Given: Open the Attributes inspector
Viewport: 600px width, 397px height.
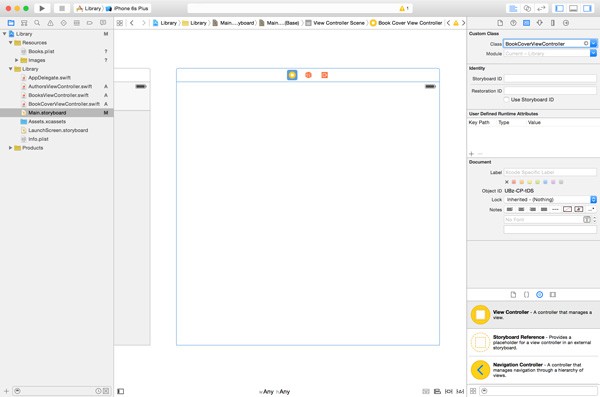Looking at the screenshot, I should [540, 23].
